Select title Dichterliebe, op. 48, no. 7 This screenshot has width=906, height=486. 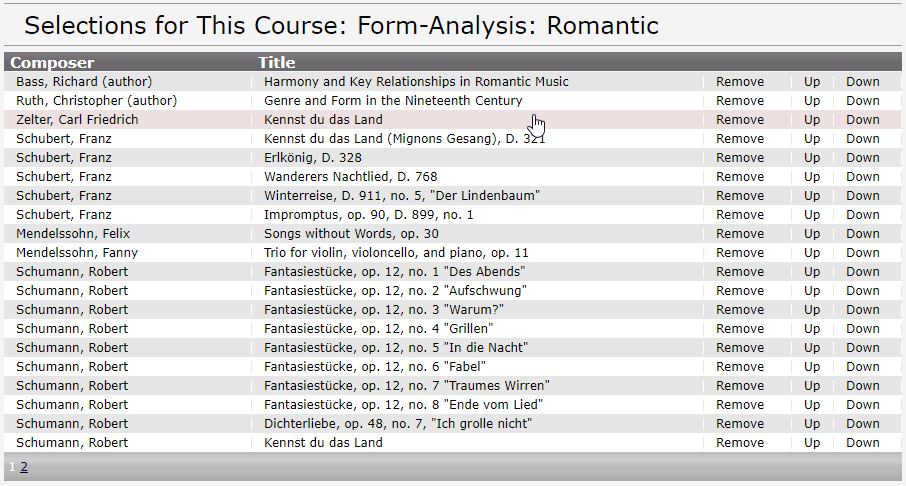pos(398,424)
